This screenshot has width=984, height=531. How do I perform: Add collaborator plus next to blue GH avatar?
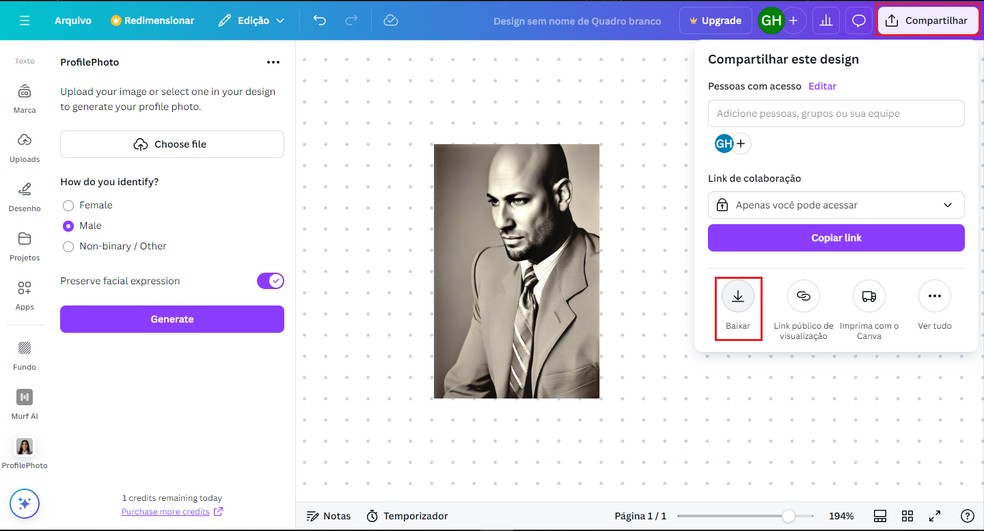741,144
